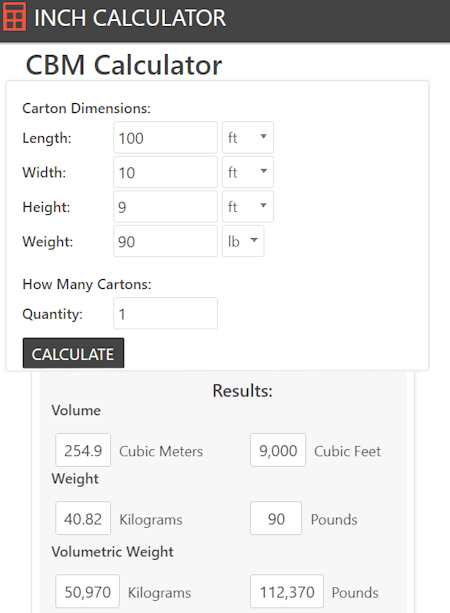Click the Quantity input field

tap(165, 314)
